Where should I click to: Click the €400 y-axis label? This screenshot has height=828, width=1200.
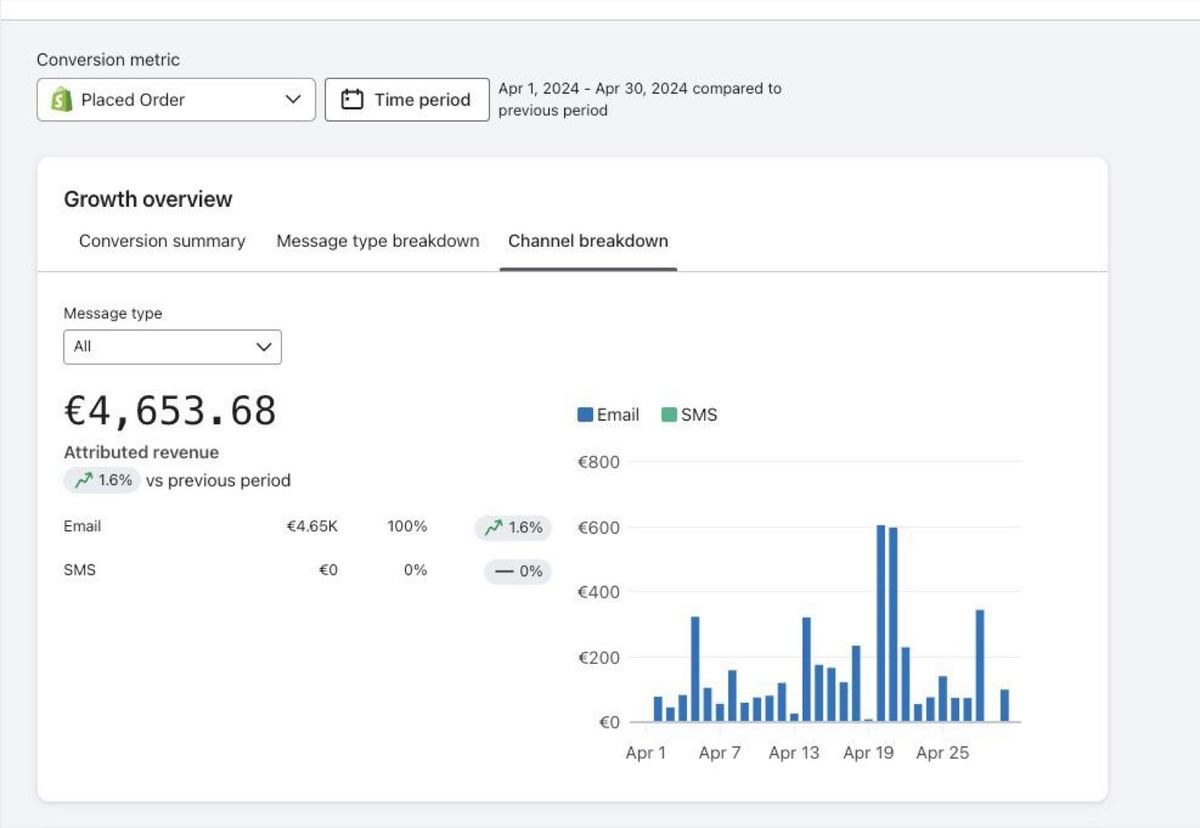599,592
